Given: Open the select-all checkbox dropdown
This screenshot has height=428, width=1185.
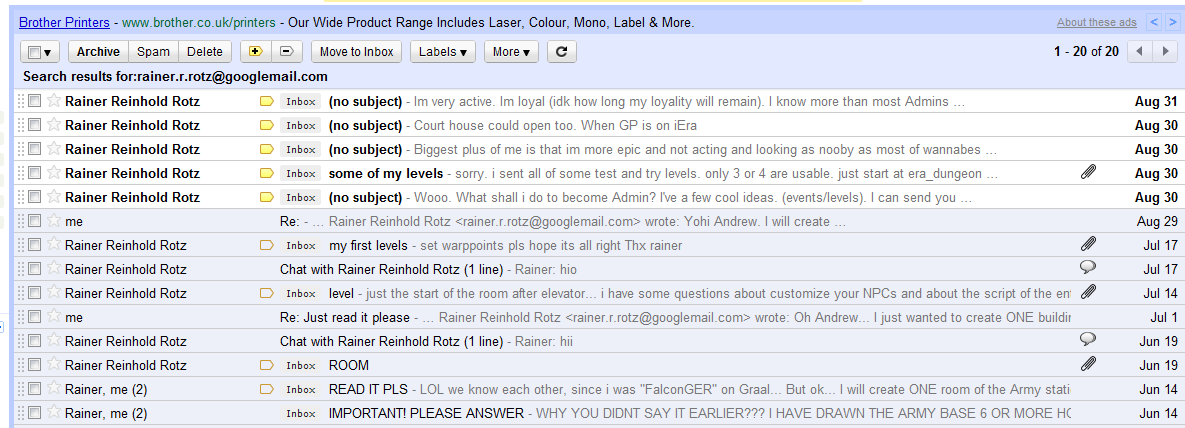Looking at the screenshot, I should (40, 52).
